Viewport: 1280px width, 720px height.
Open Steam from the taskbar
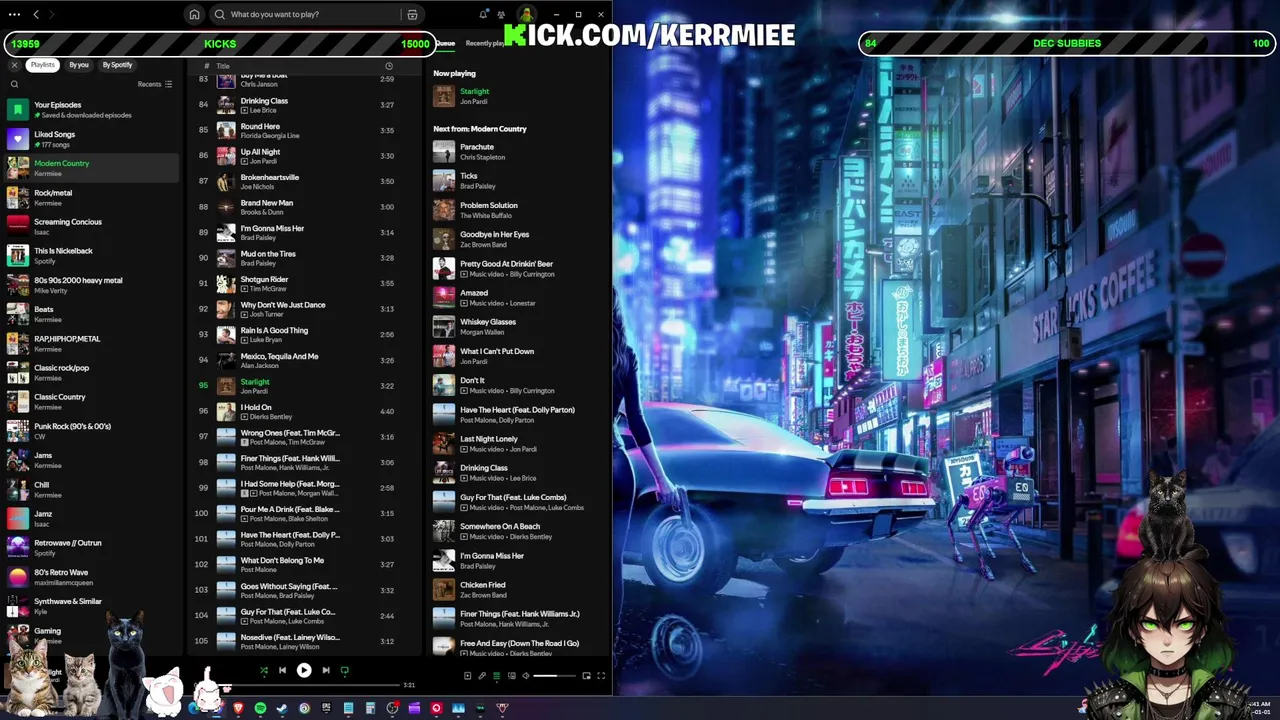(x=282, y=708)
